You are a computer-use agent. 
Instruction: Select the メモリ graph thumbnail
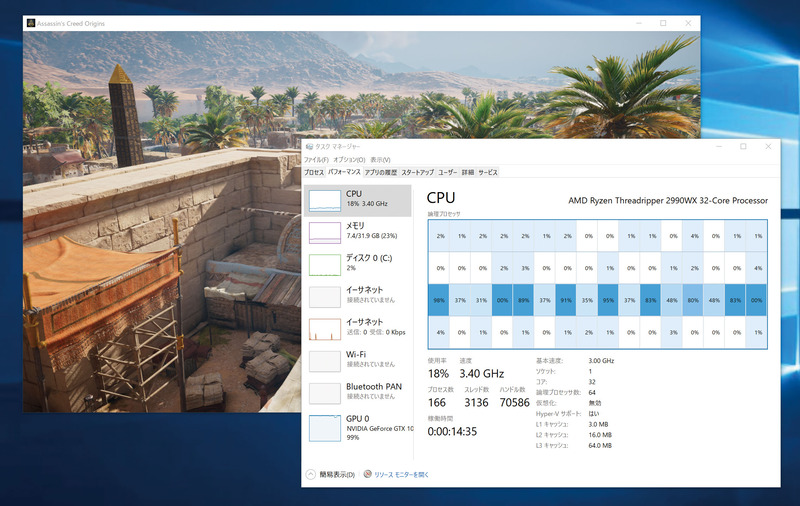(x=325, y=233)
